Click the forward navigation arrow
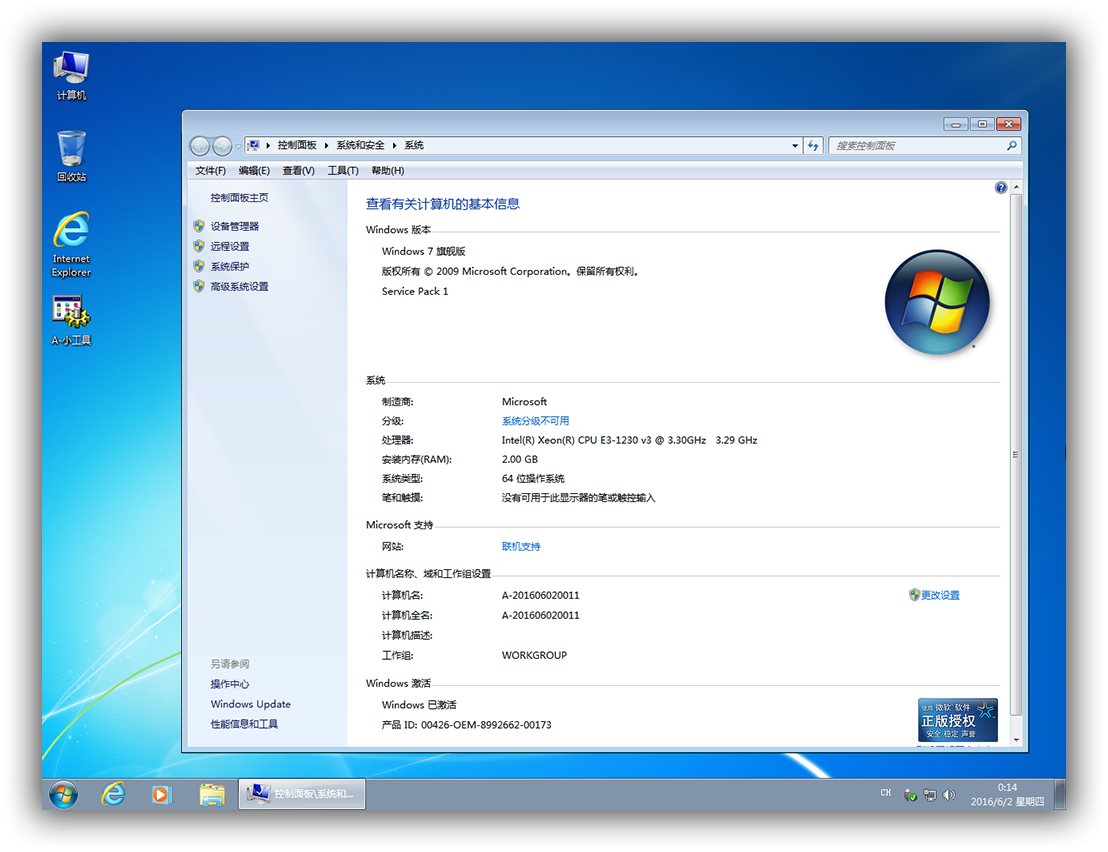Image resolution: width=1108 pixels, height=852 pixels. tap(222, 146)
